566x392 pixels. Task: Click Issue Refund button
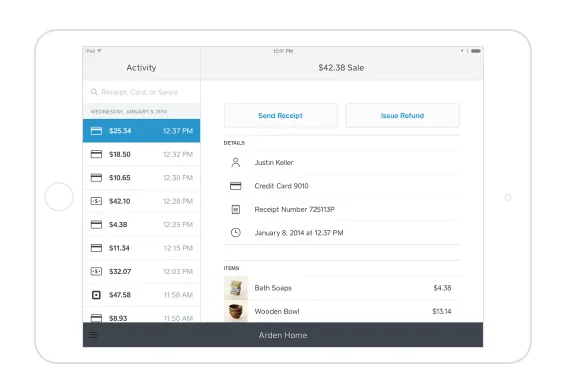[402, 116]
